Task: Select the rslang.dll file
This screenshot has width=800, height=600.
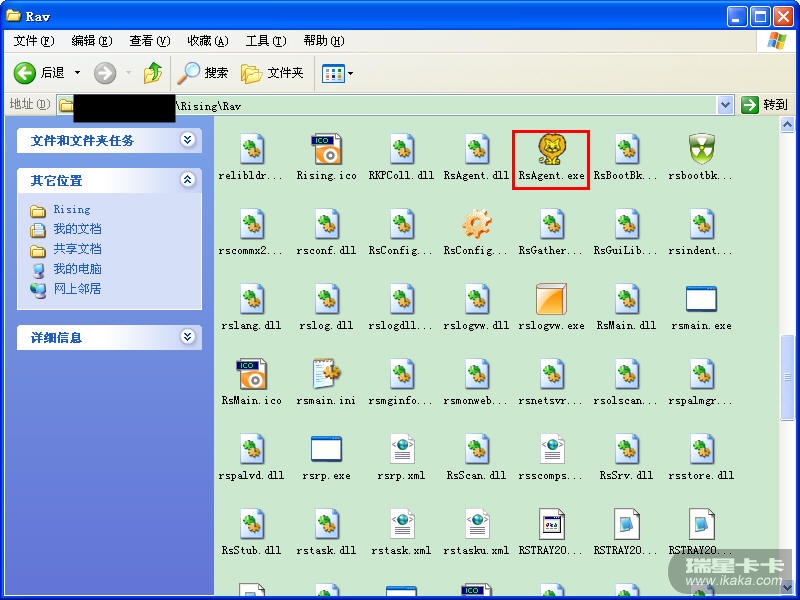Action: [252, 308]
